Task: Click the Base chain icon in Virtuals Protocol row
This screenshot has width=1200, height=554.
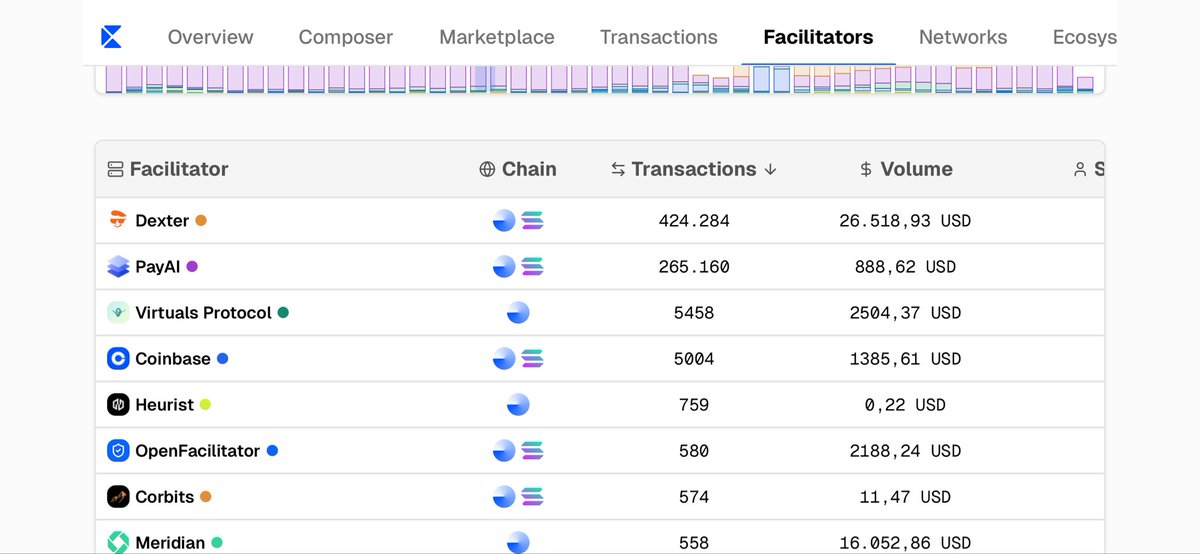Action: pos(518,313)
